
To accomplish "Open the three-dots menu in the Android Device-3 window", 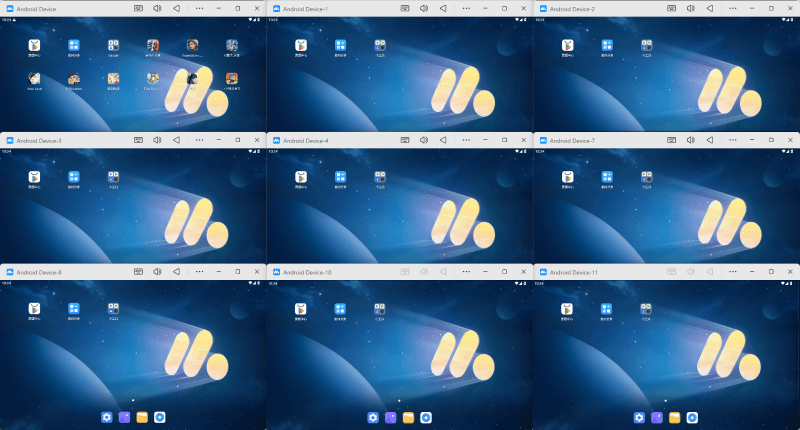I will (x=199, y=140).
